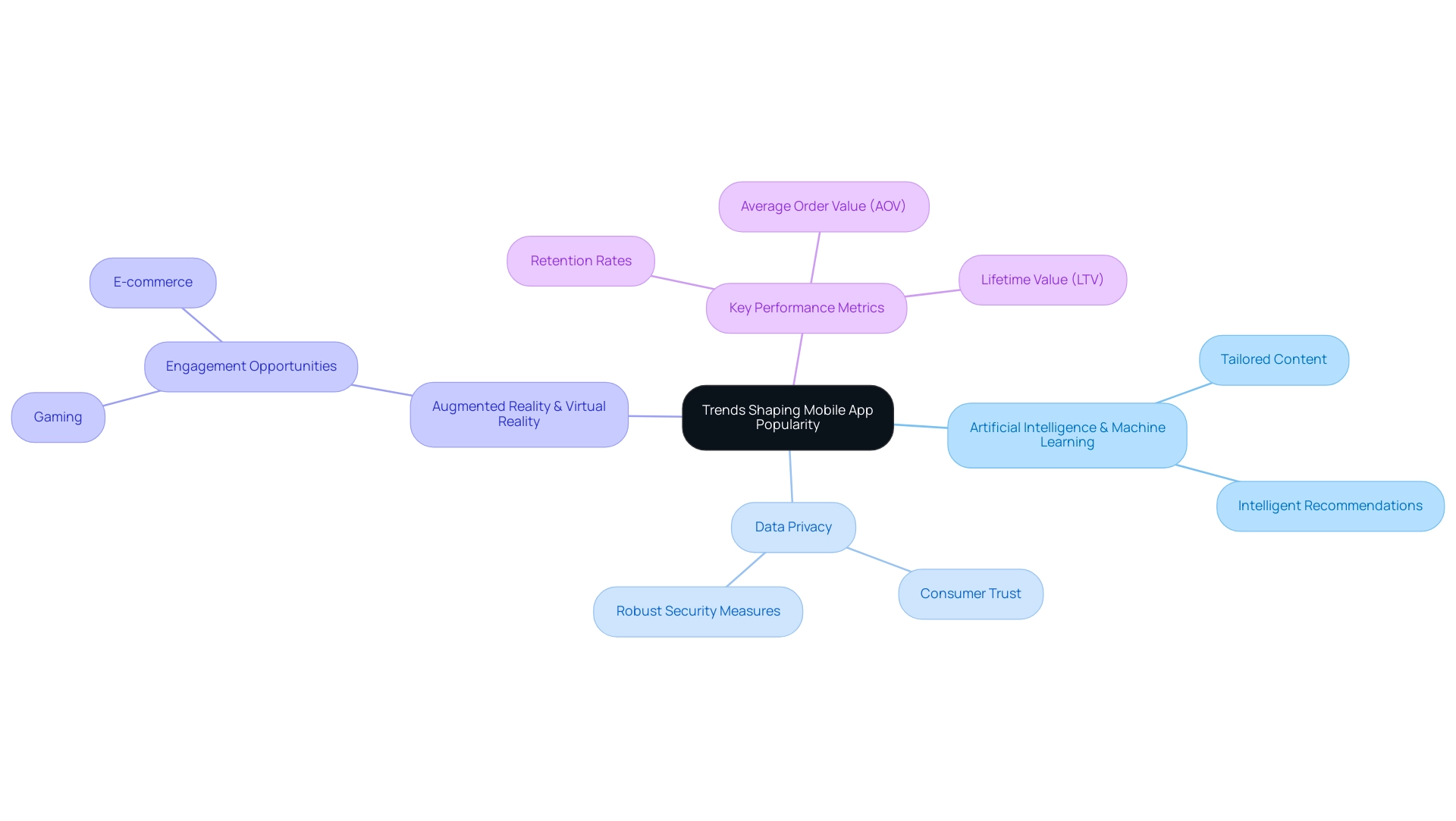Select the Gaming menu item

57,416
